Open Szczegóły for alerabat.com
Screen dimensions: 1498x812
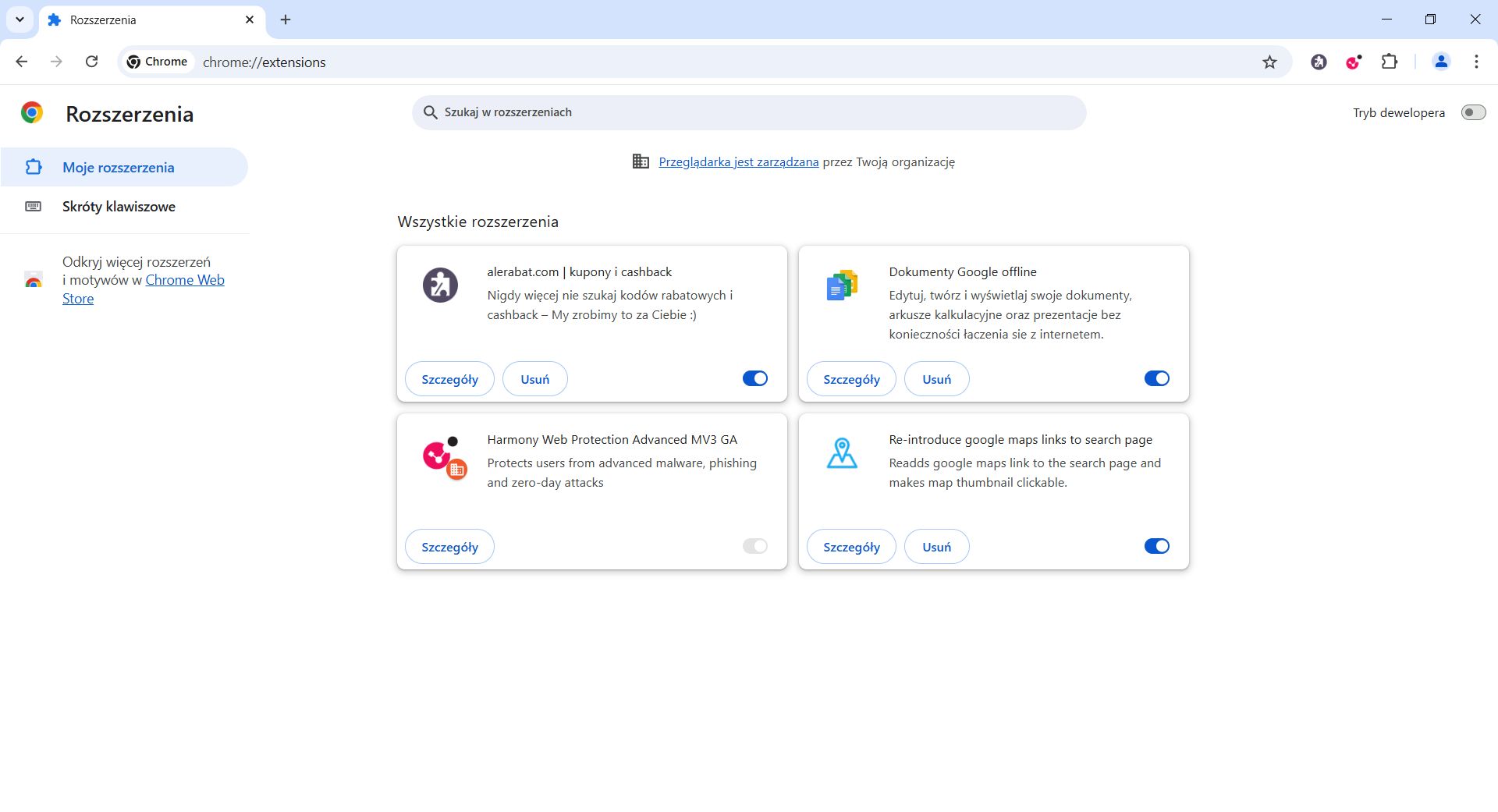(449, 379)
